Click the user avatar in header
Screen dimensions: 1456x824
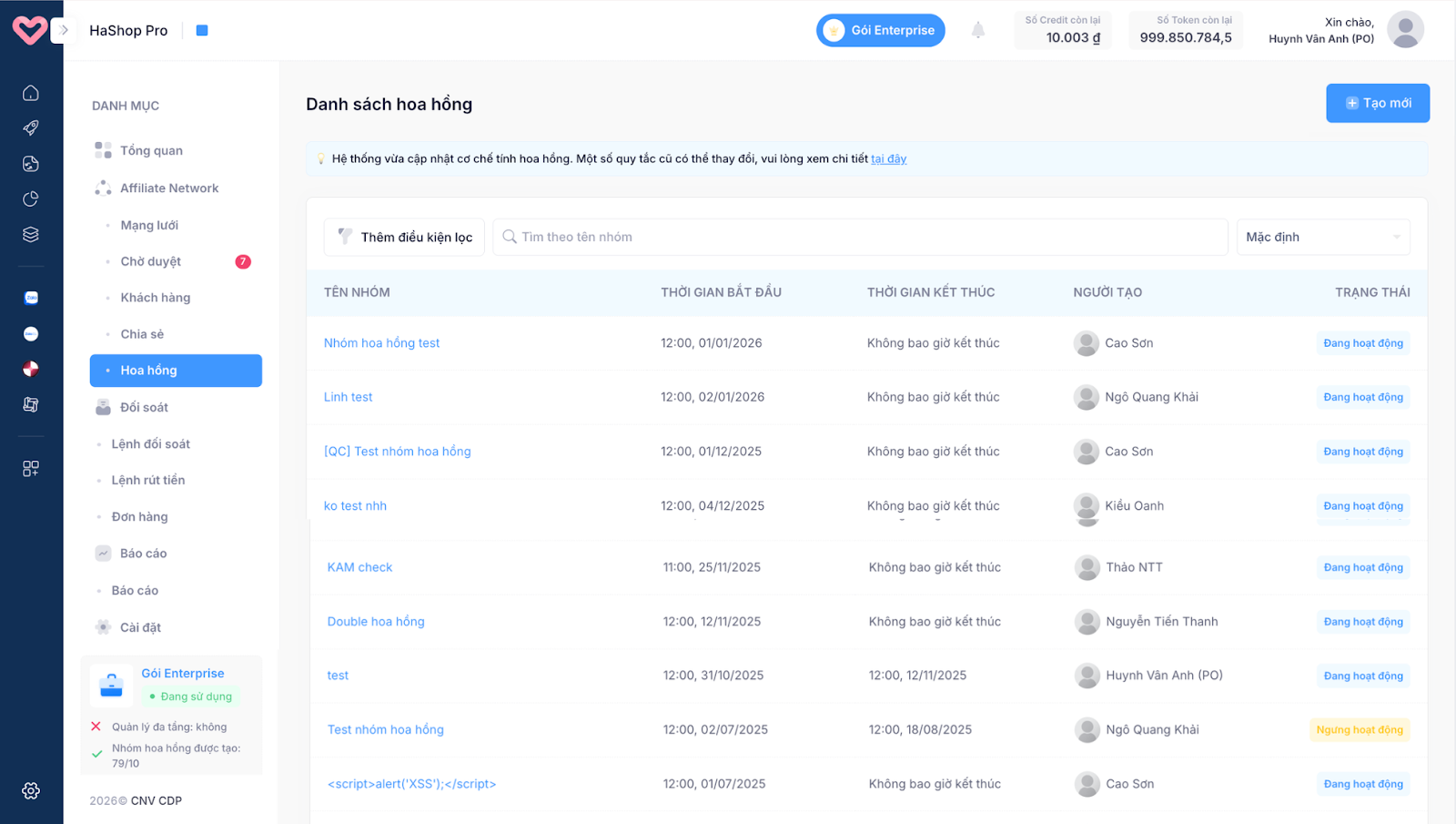tap(1405, 30)
